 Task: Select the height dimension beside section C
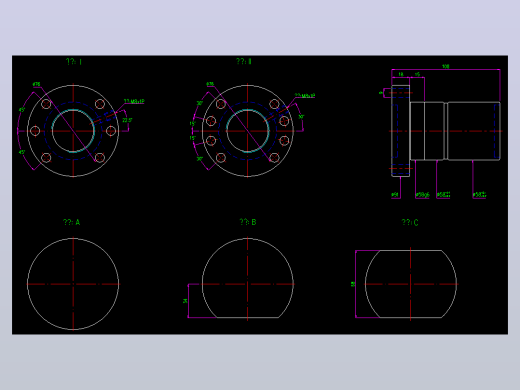point(353,284)
